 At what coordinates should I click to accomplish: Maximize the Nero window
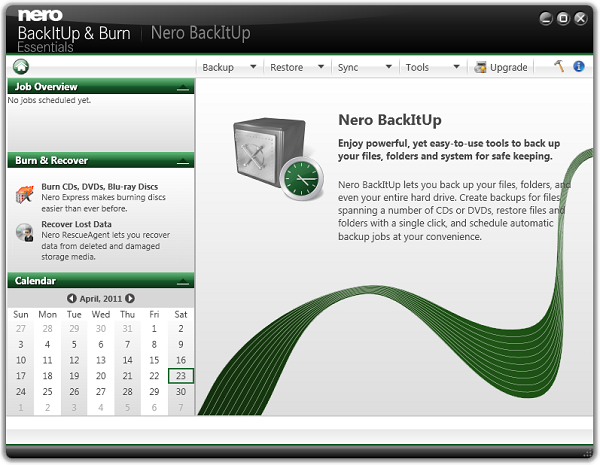coord(563,18)
